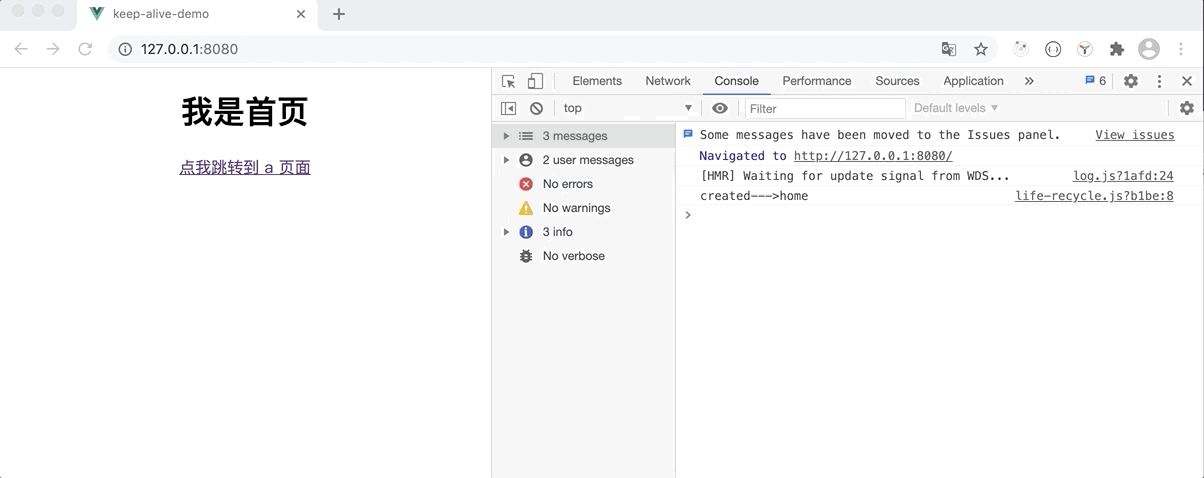Click the Y-shaped extension icon

[x=1085, y=49]
